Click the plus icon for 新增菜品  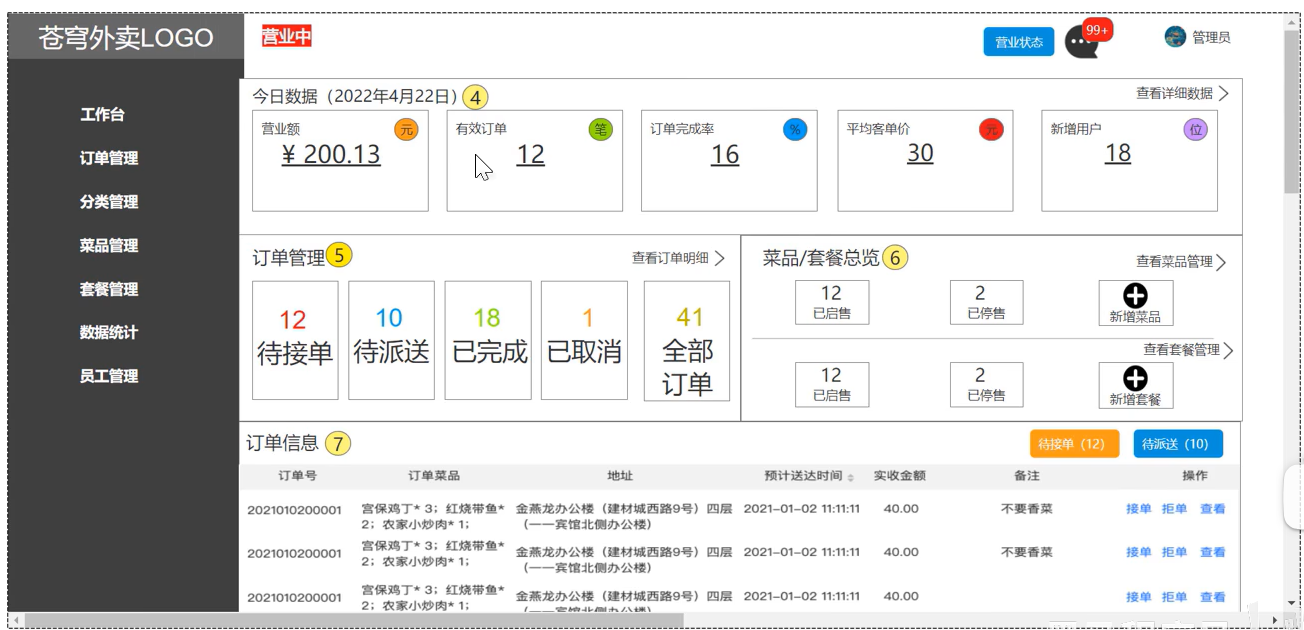point(1135,296)
